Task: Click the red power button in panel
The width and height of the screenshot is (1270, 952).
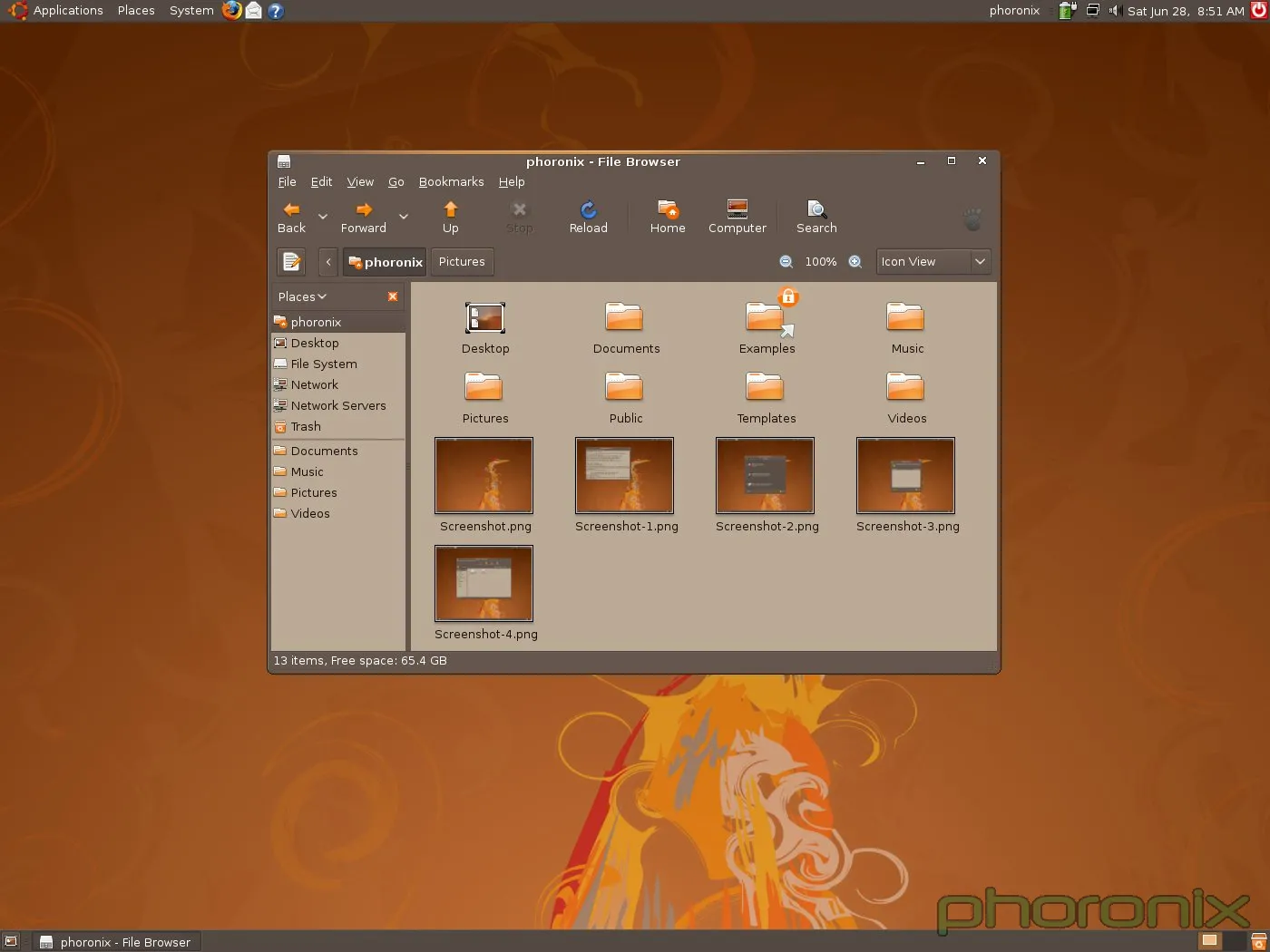Action: point(1258,11)
